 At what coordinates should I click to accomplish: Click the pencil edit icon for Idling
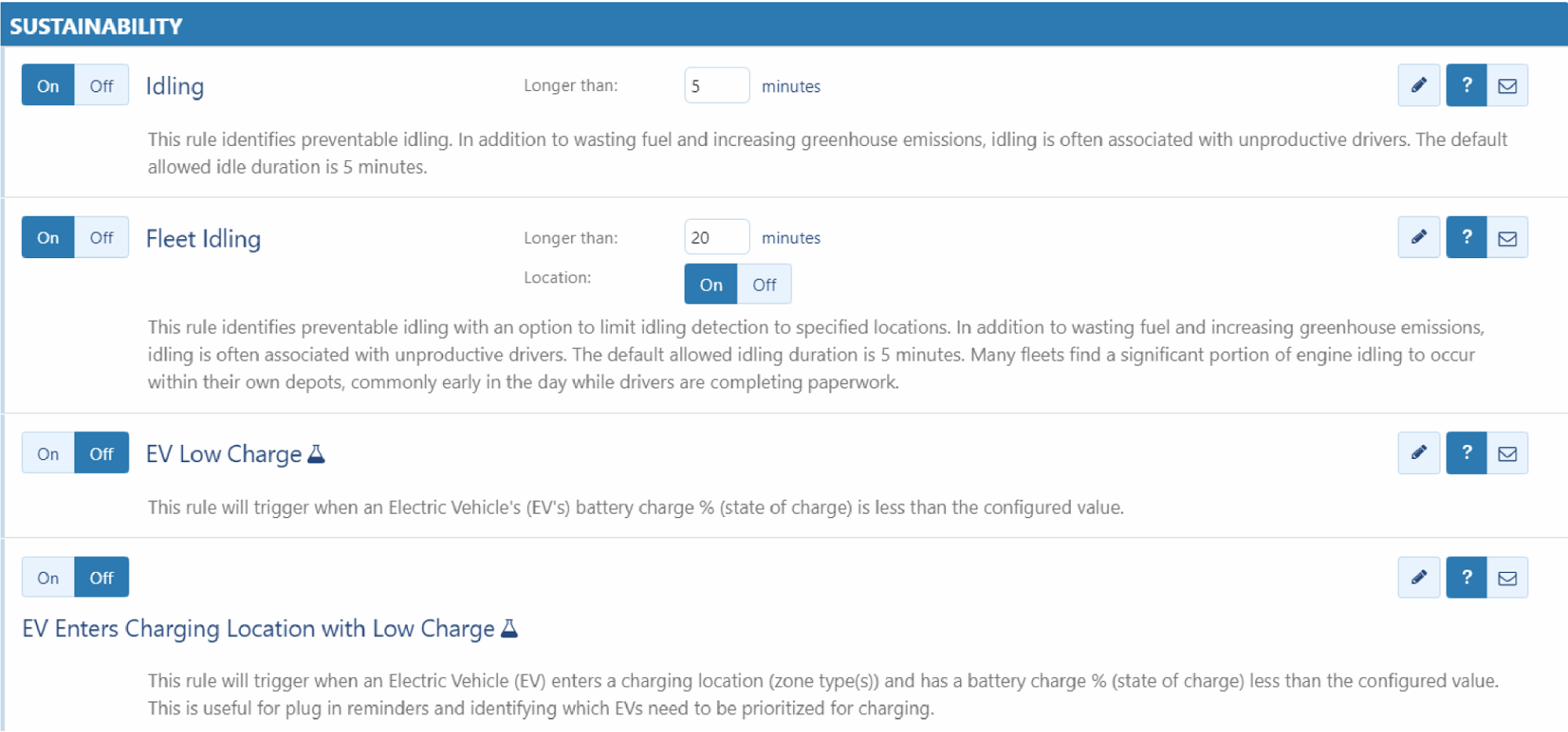click(1418, 86)
